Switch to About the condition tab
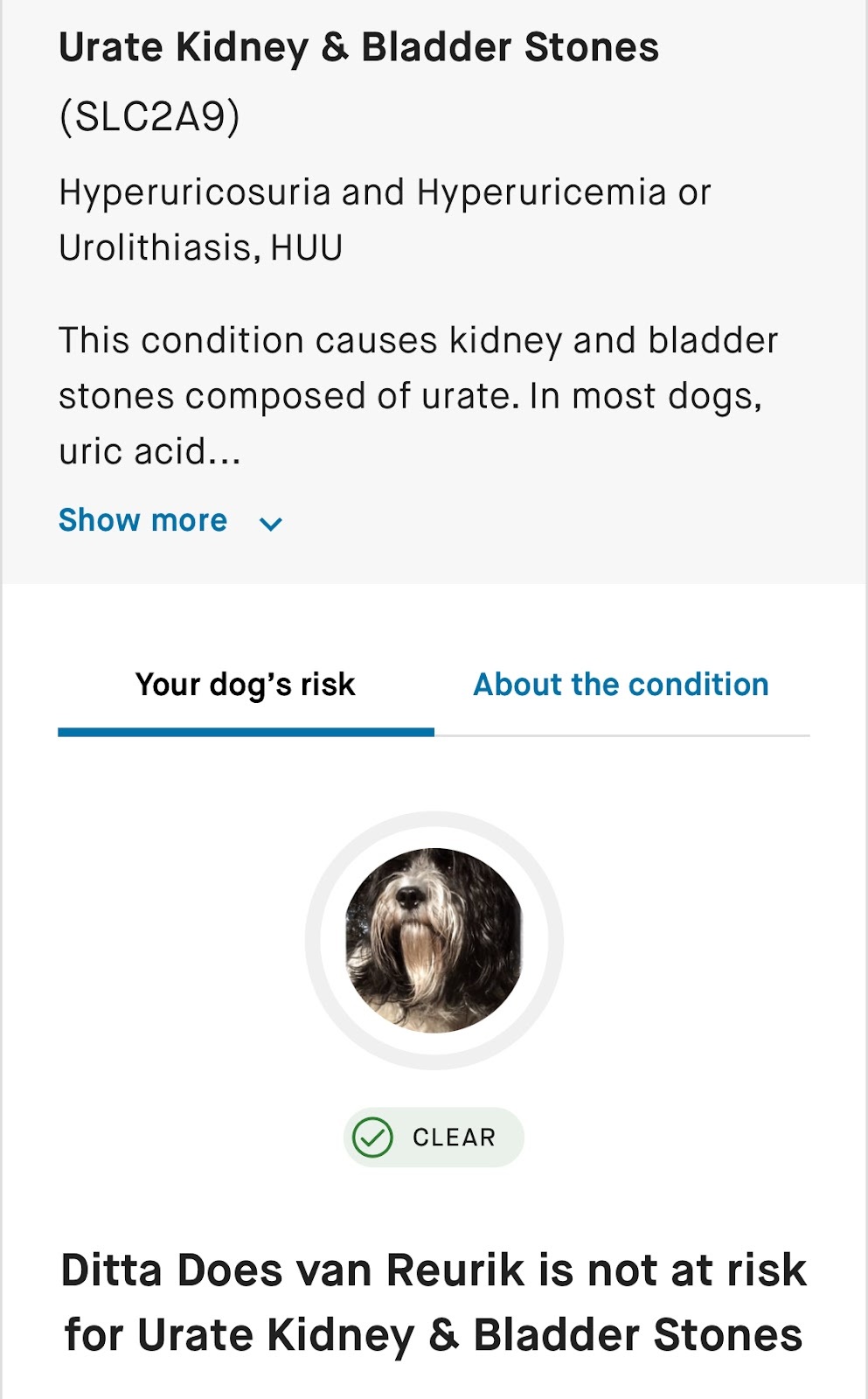Screen dimensions: 868x1399 (x=621, y=685)
